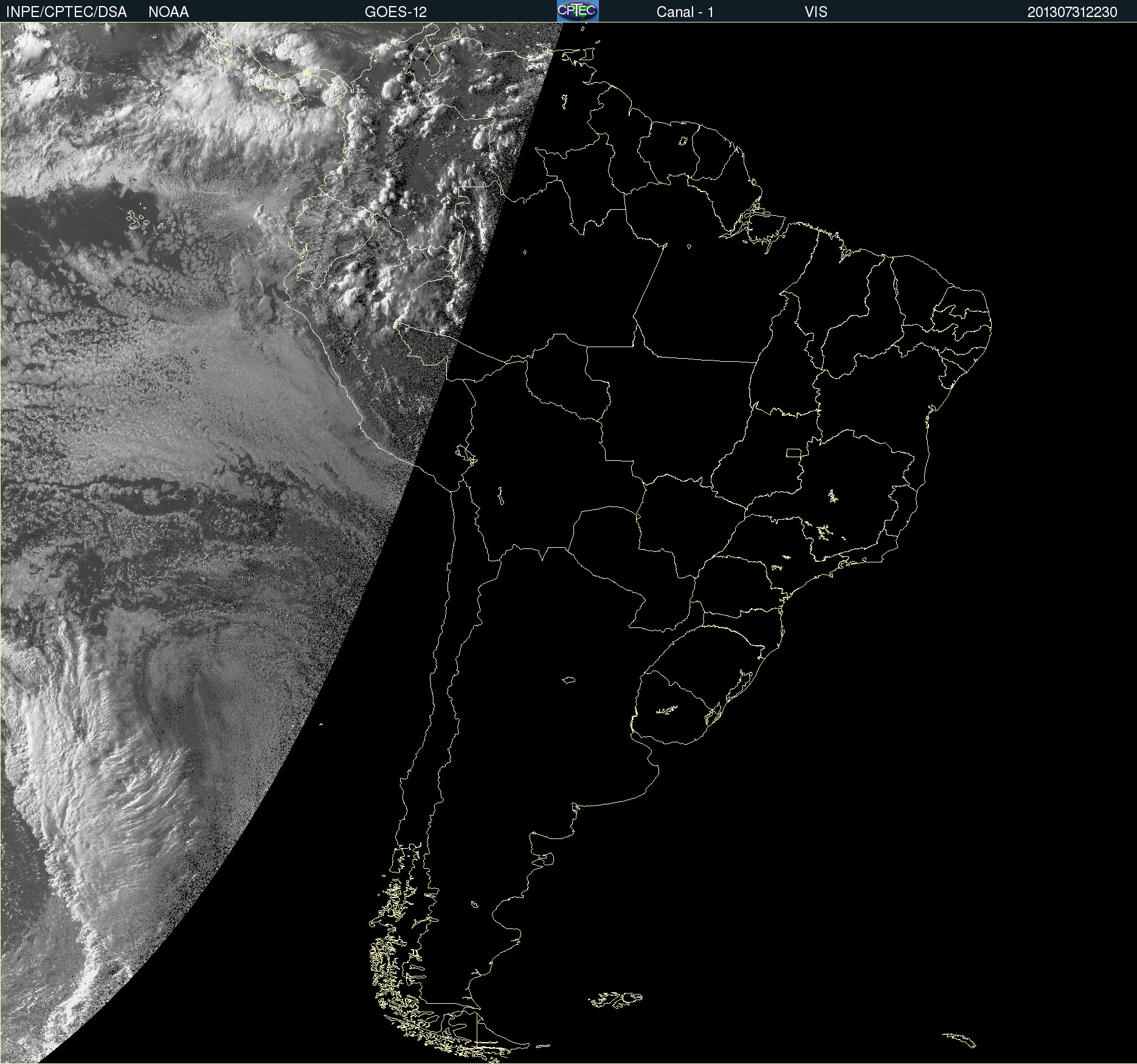Select the INPE/CPTEC/DSA header text
1137x1064 pixels.
click(x=66, y=12)
